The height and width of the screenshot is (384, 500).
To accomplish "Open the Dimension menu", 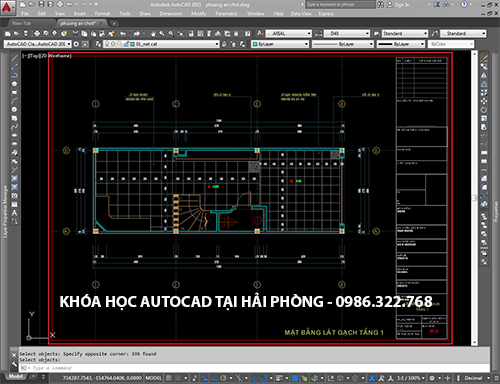I will coord(171,14).
